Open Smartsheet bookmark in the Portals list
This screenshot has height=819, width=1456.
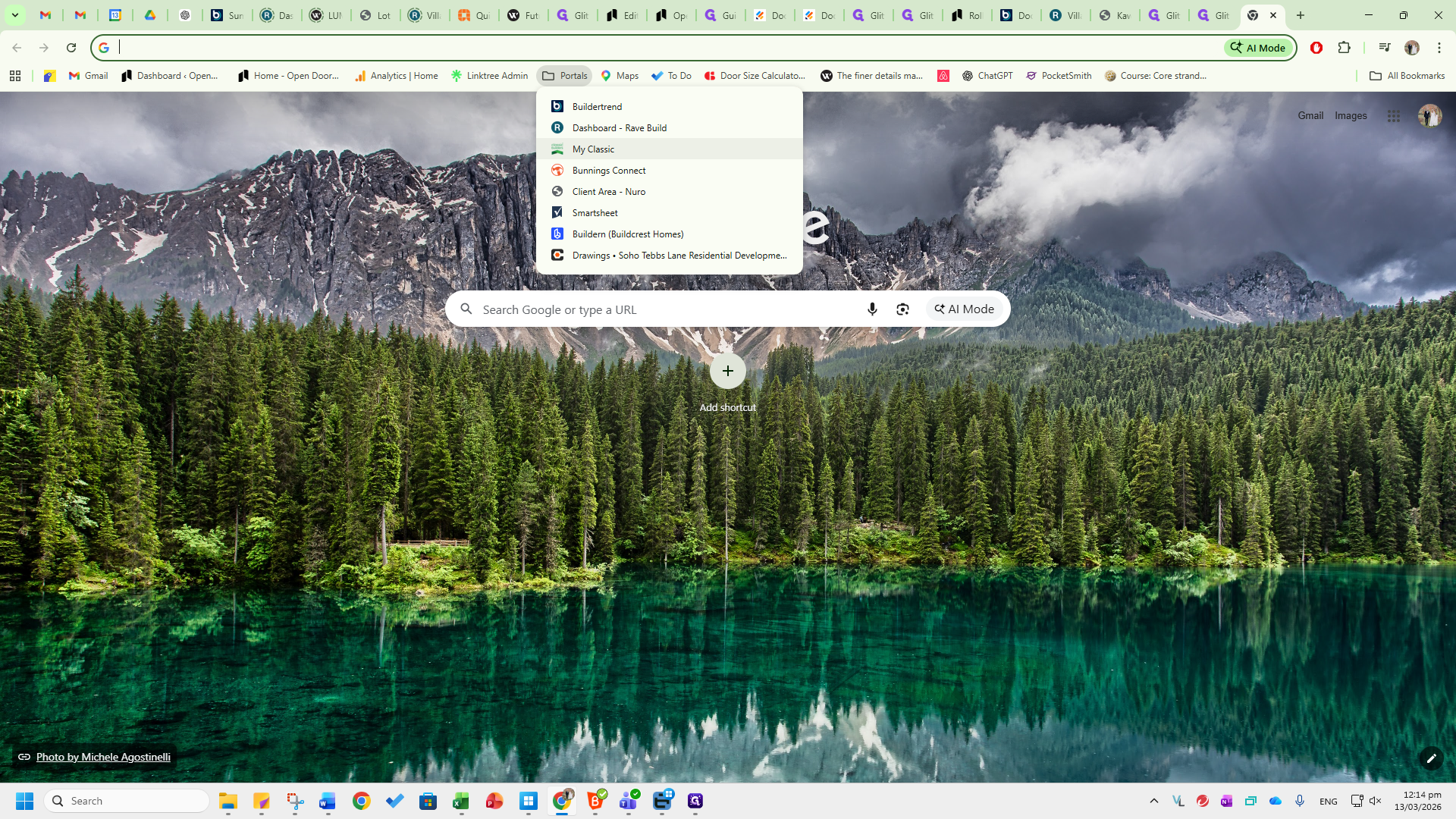pos(595,213)
